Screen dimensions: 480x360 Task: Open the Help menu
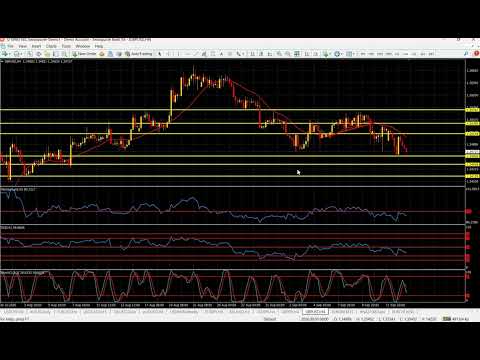pos(99,46)
